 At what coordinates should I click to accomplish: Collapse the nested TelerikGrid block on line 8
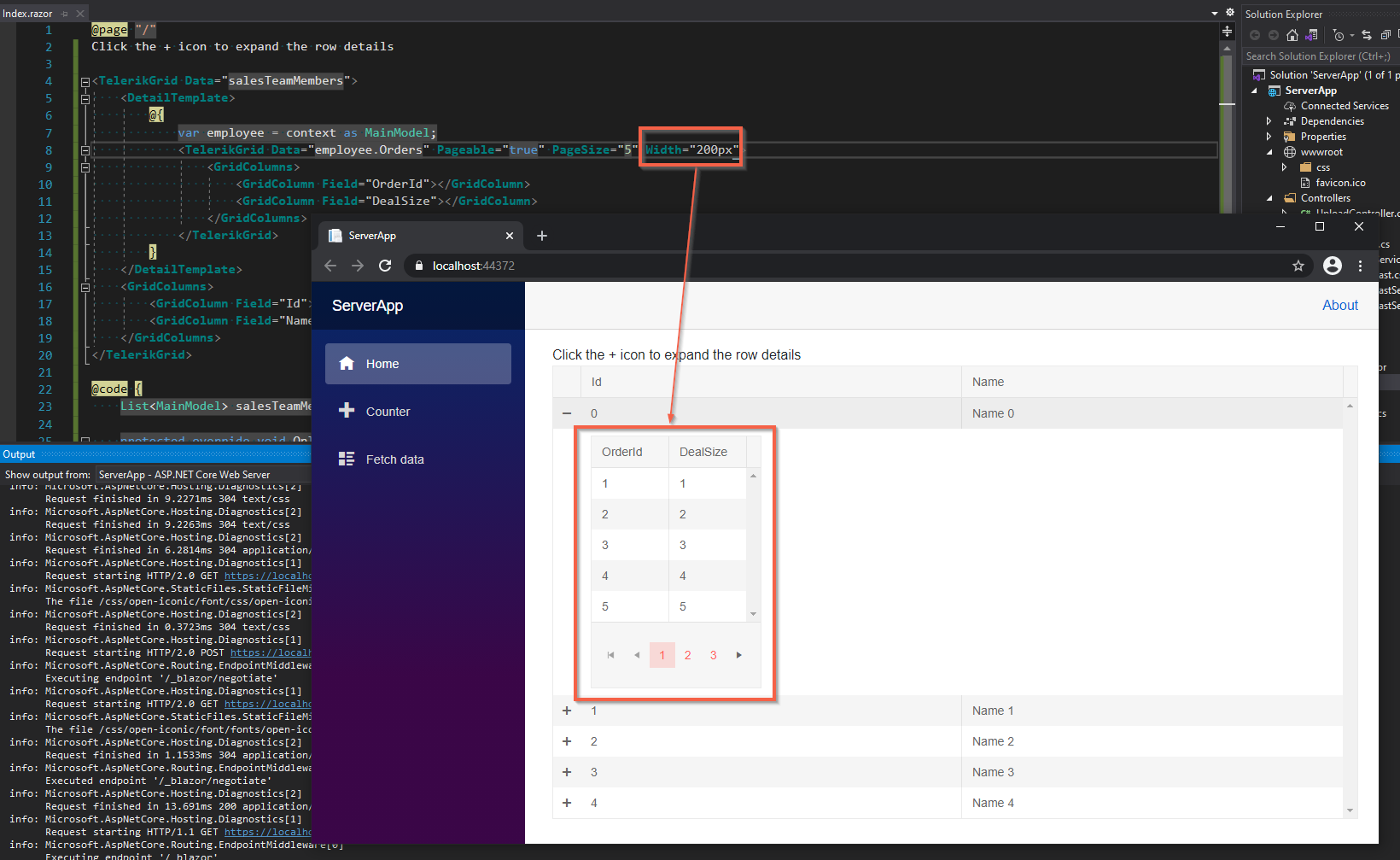85,150
